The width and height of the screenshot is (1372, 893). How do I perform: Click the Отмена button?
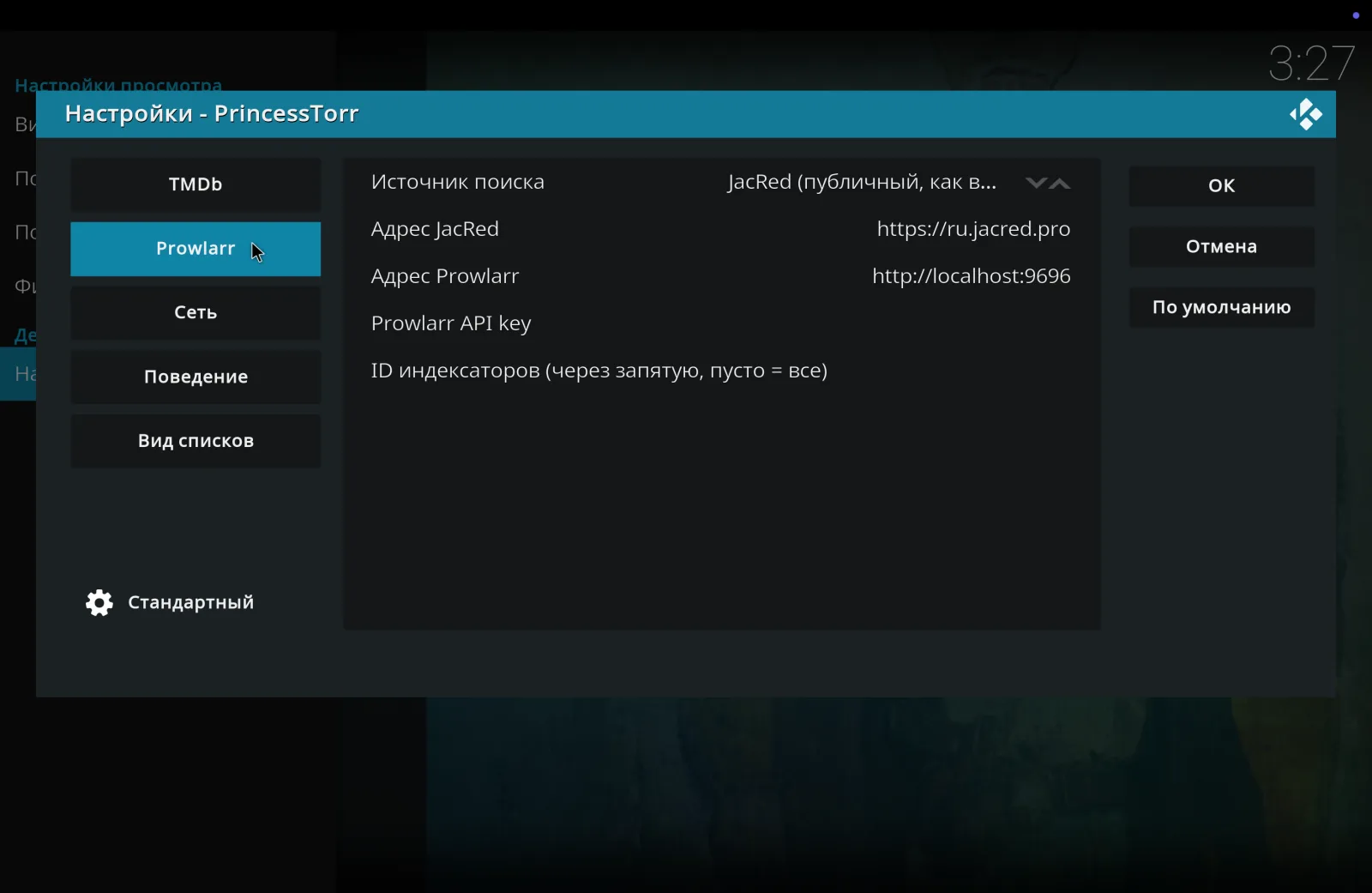(x=1221, y=246)
